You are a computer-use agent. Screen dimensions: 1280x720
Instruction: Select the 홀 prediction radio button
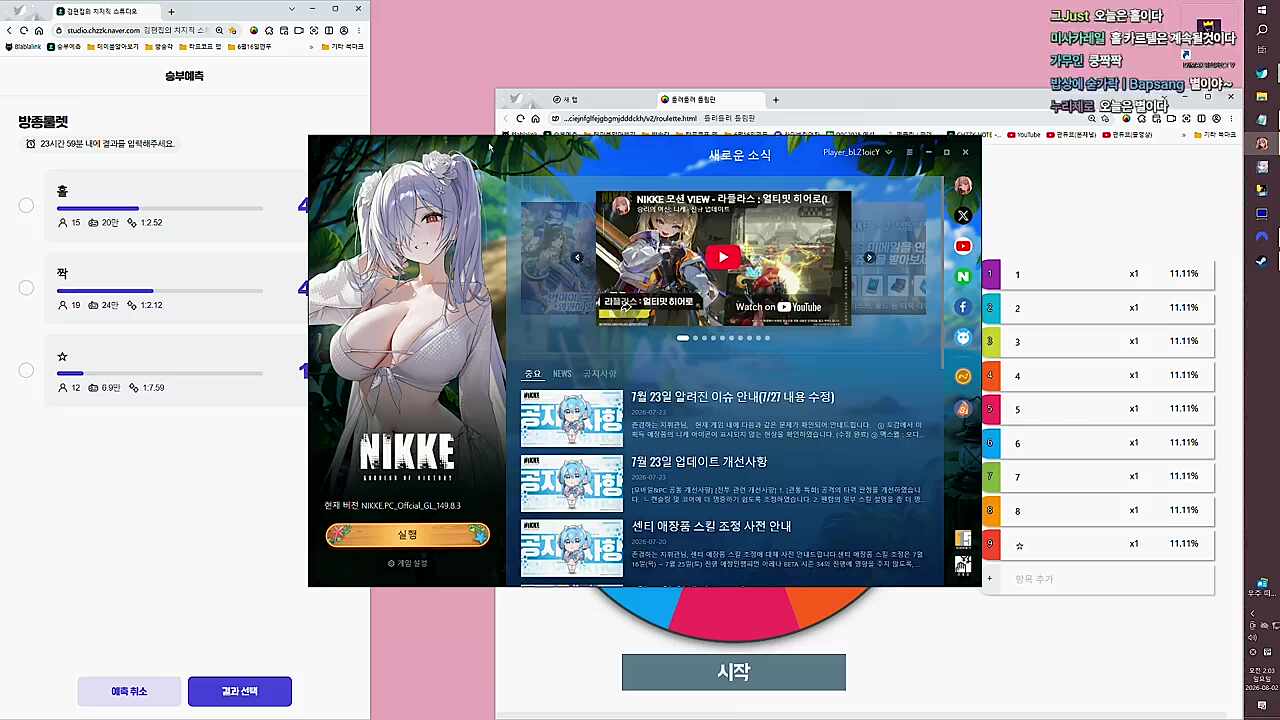(26, 205)
